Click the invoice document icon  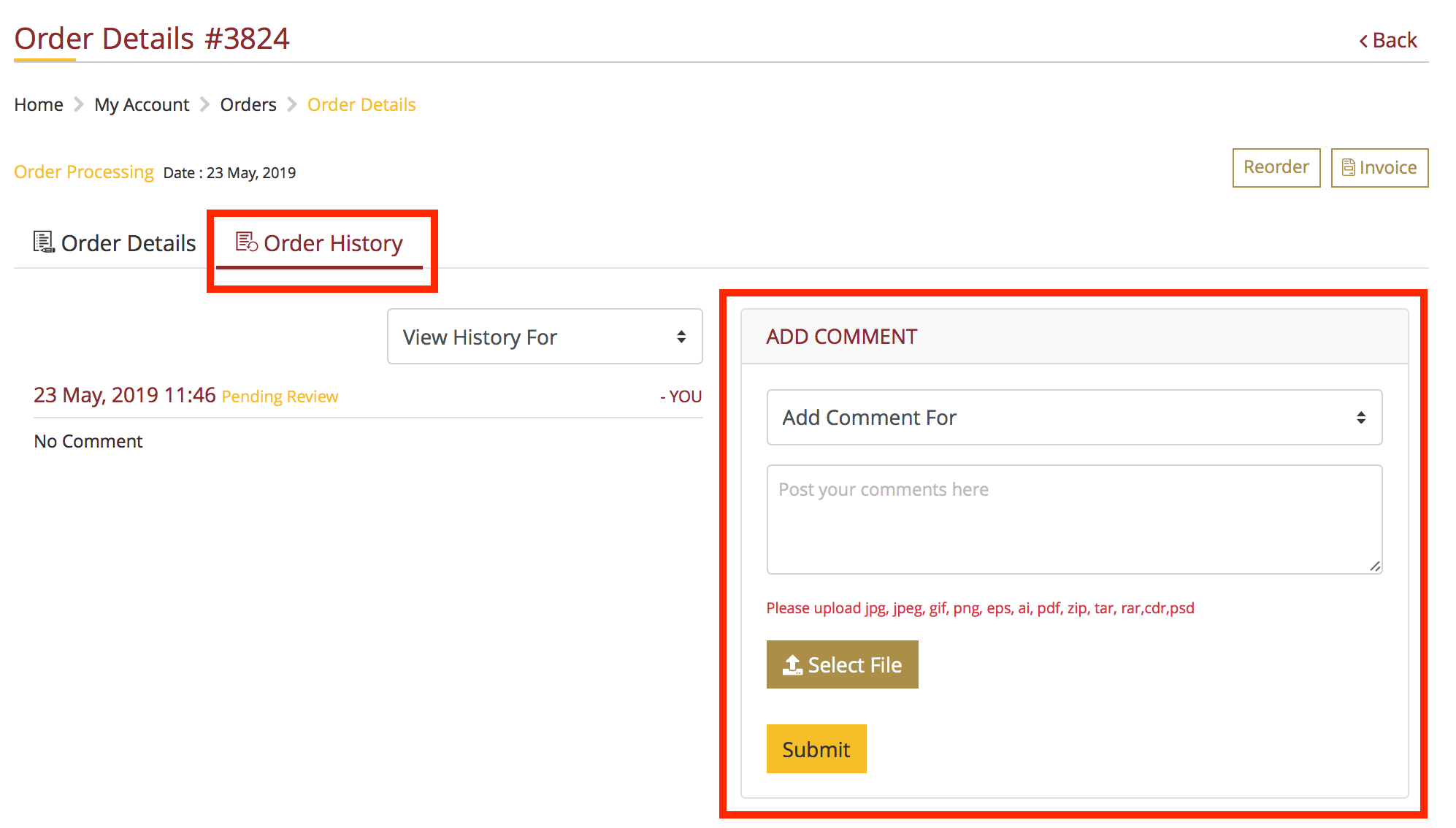1348,168
